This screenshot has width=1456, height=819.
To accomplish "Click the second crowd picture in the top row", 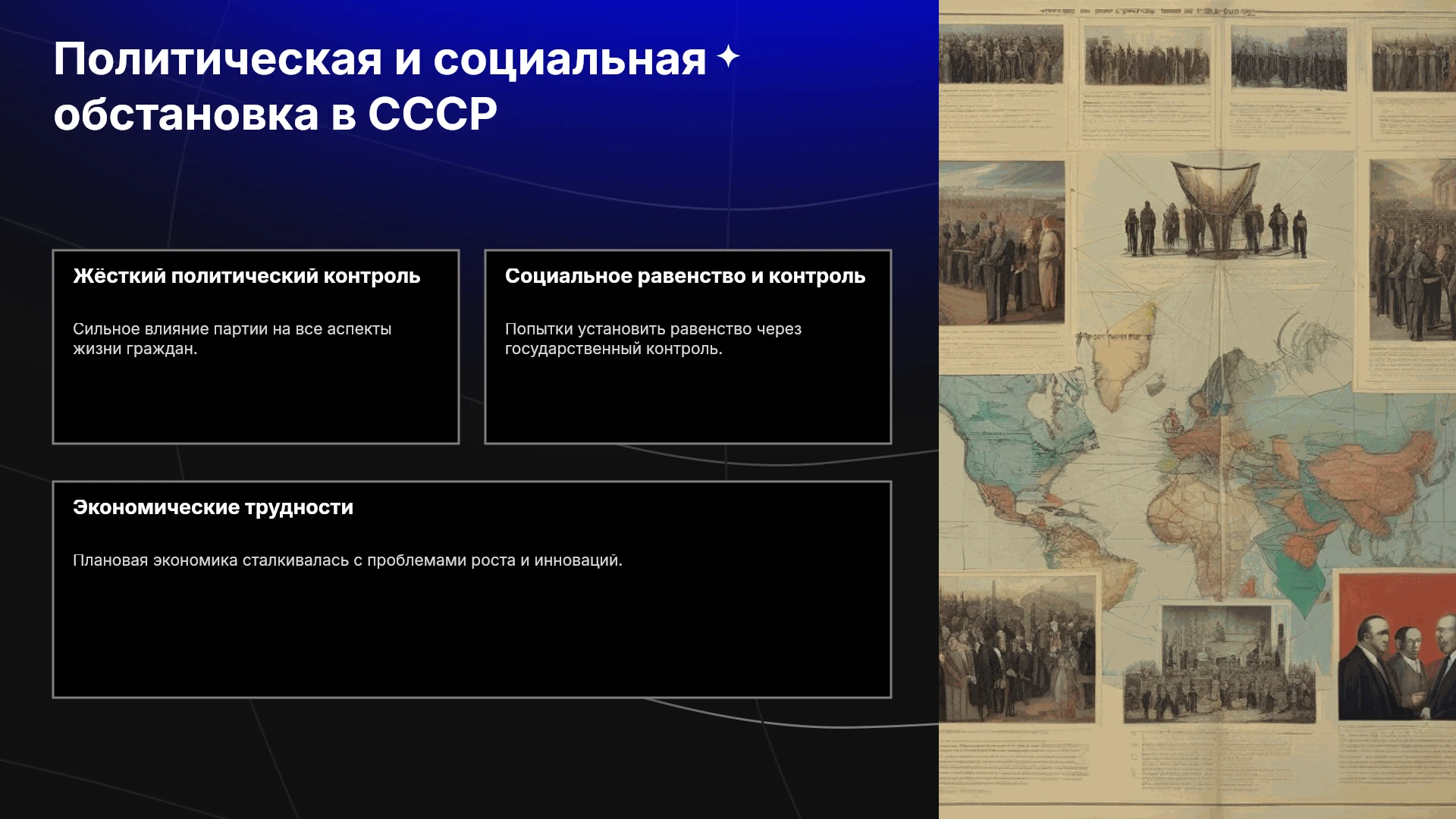I will coord(1147,55).
